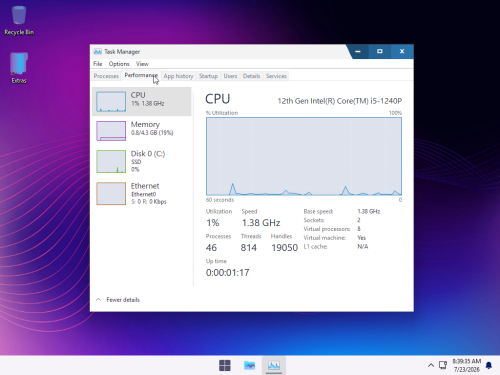This screenshot has height=375, width=500.
Task: Select the Ethernet graph icon
Action: pos(111,193)
